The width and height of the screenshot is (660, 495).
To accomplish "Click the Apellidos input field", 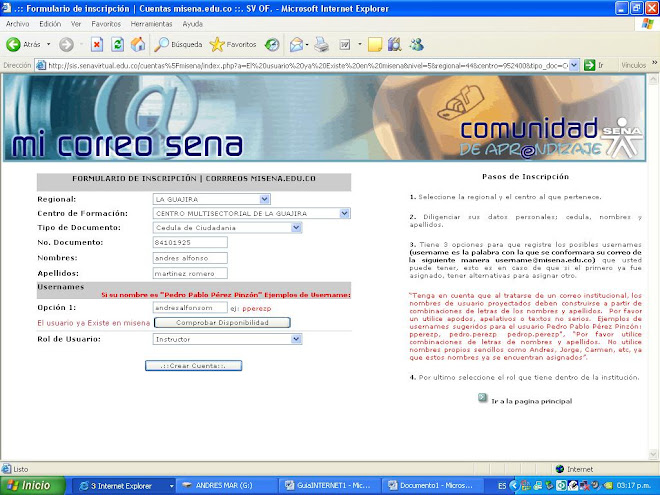I will point(190,273).
